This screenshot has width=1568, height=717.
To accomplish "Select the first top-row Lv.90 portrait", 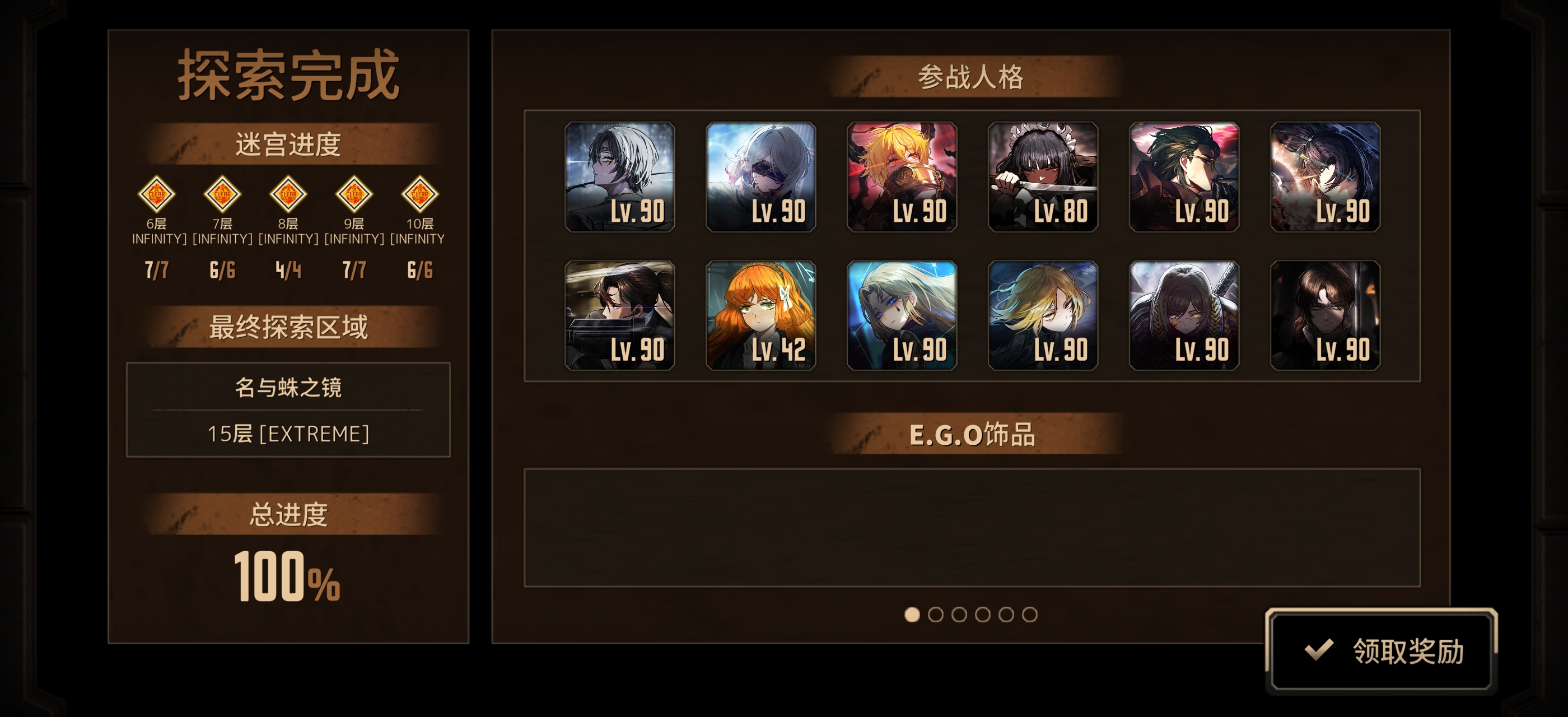I will click(620, 177).
